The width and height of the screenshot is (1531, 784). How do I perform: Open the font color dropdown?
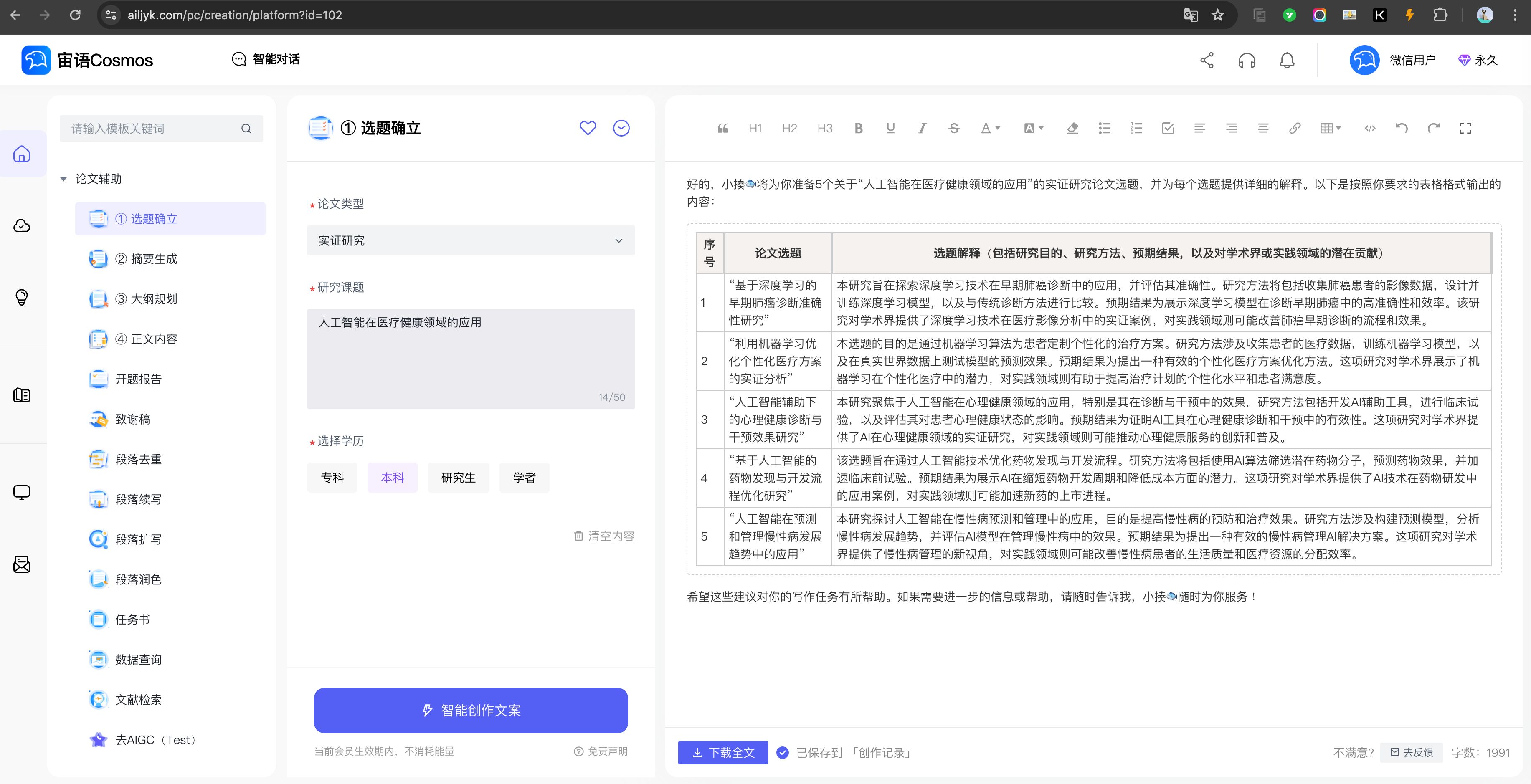pos(990,128)
